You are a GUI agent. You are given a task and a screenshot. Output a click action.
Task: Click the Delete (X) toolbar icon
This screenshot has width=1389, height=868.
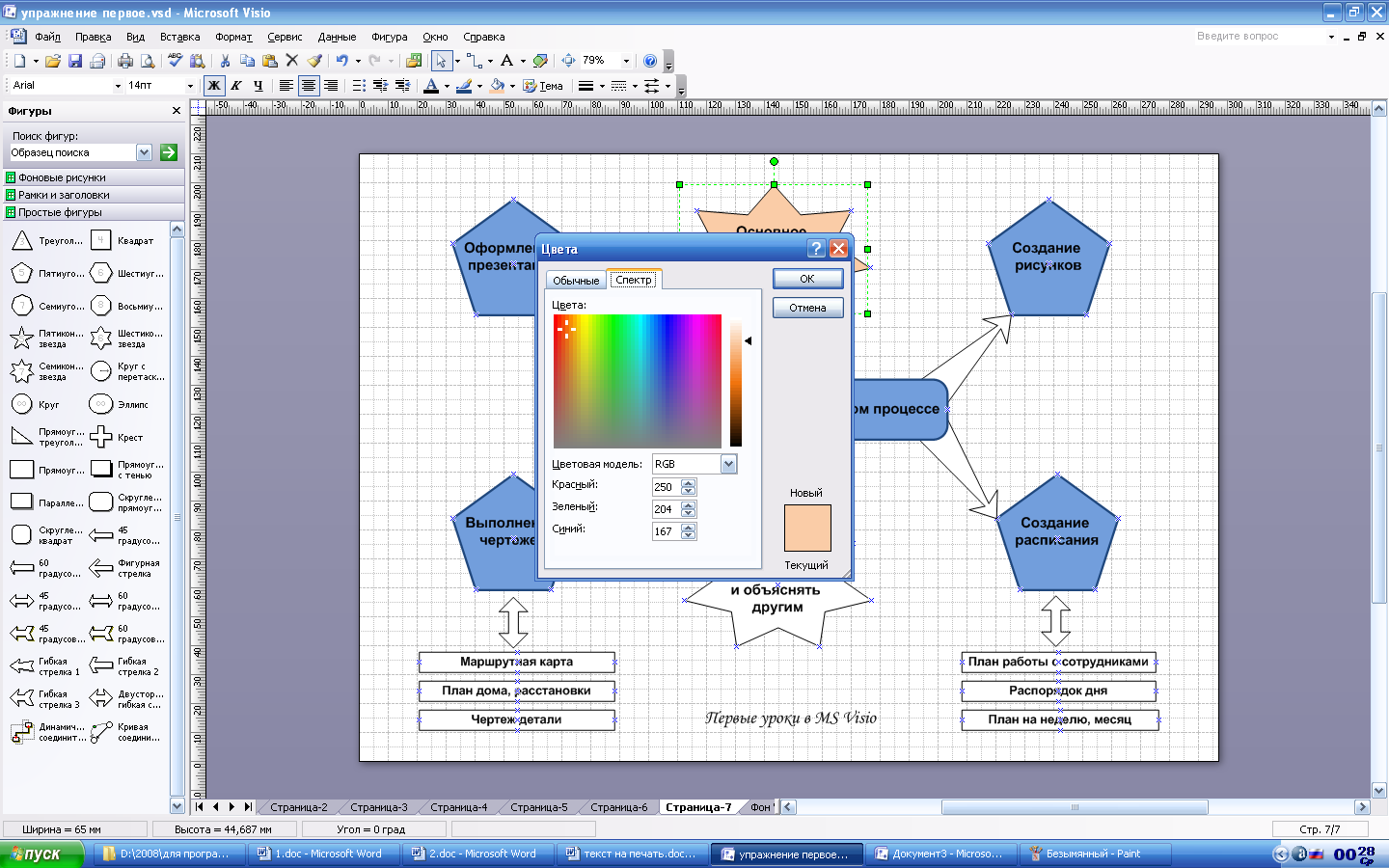pyautogui.click(x=292, y=61)
